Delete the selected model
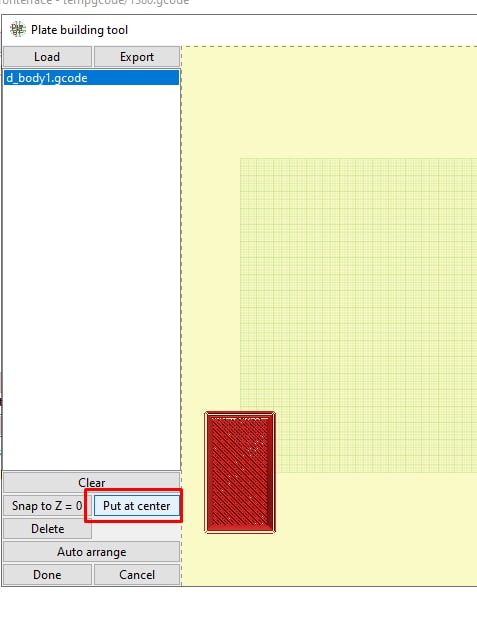 [47, 529]
